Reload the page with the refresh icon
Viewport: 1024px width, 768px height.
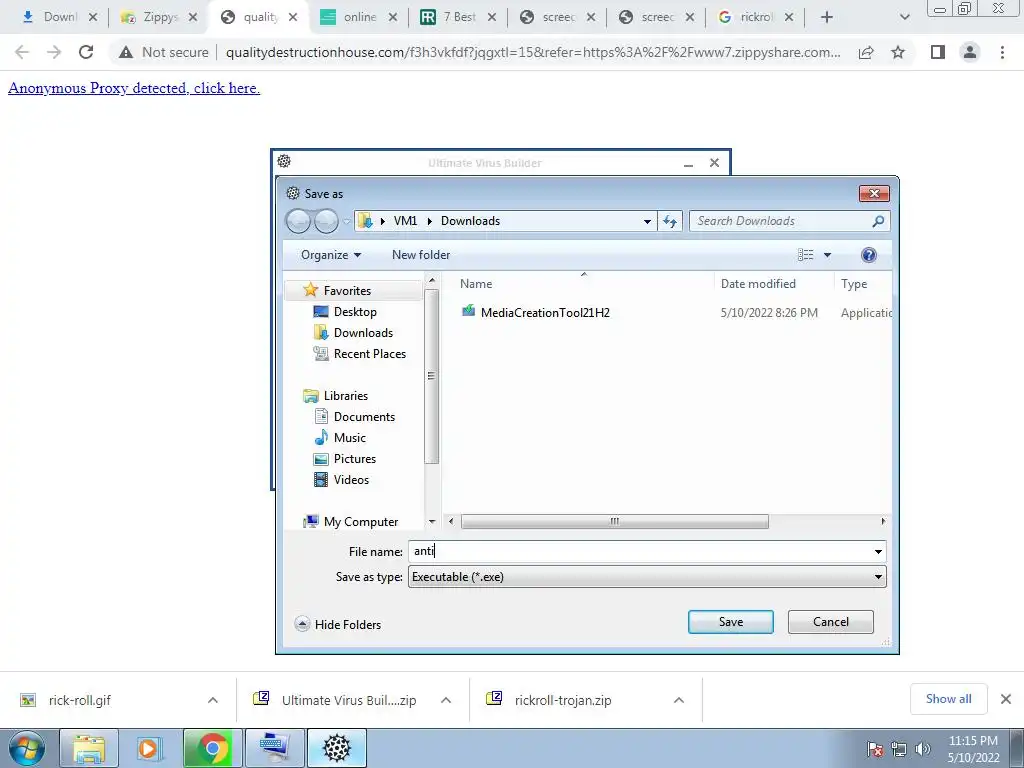[86, 52]
